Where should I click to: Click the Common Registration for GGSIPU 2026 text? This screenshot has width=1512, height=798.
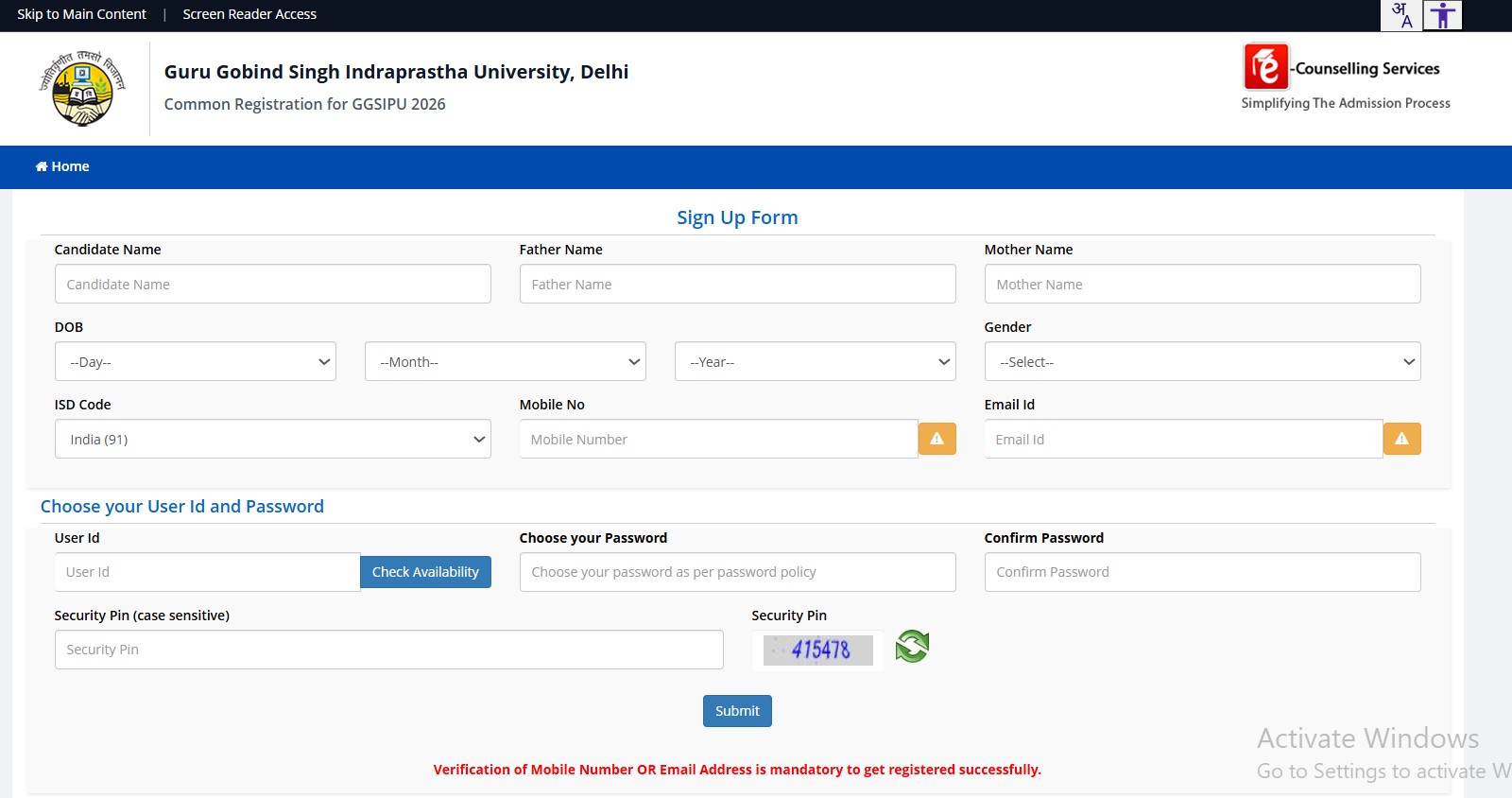304,104
